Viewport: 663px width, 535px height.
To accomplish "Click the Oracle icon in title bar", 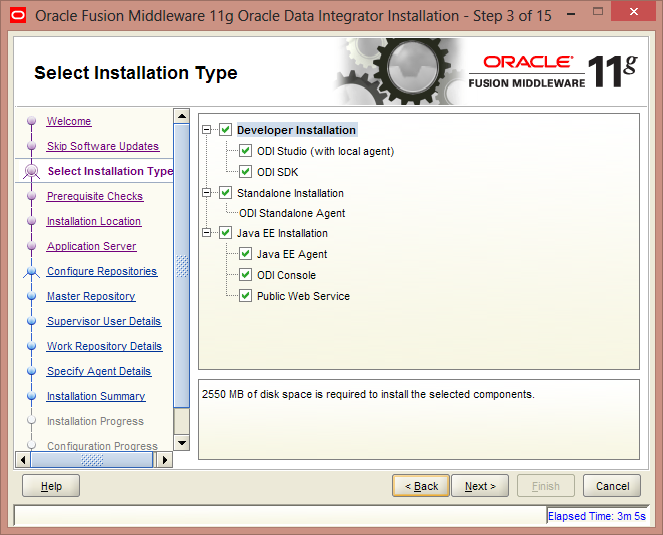I will point(16,15).
